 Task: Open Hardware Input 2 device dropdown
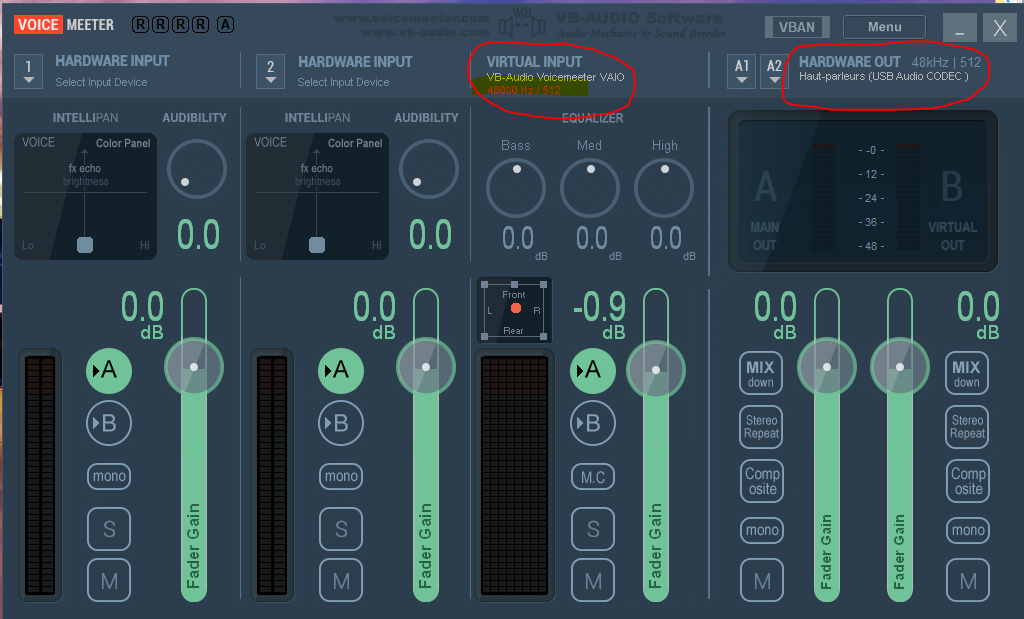pos(270,71)
